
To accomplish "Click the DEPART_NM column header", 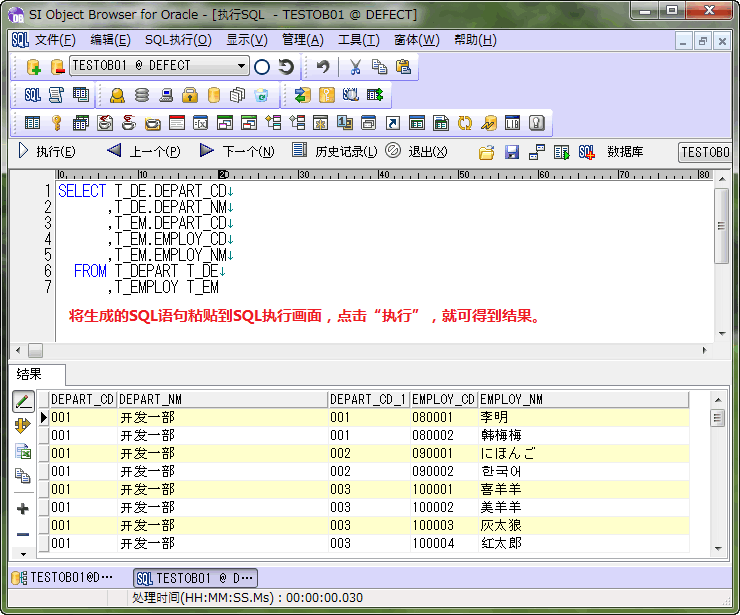I will pos(222,399).
